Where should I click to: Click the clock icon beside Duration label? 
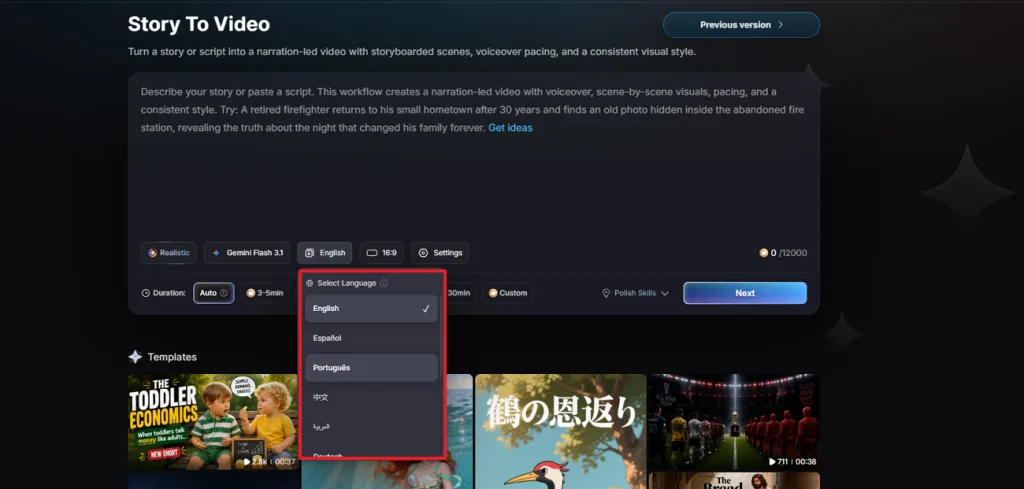click(x=146, y=293)
